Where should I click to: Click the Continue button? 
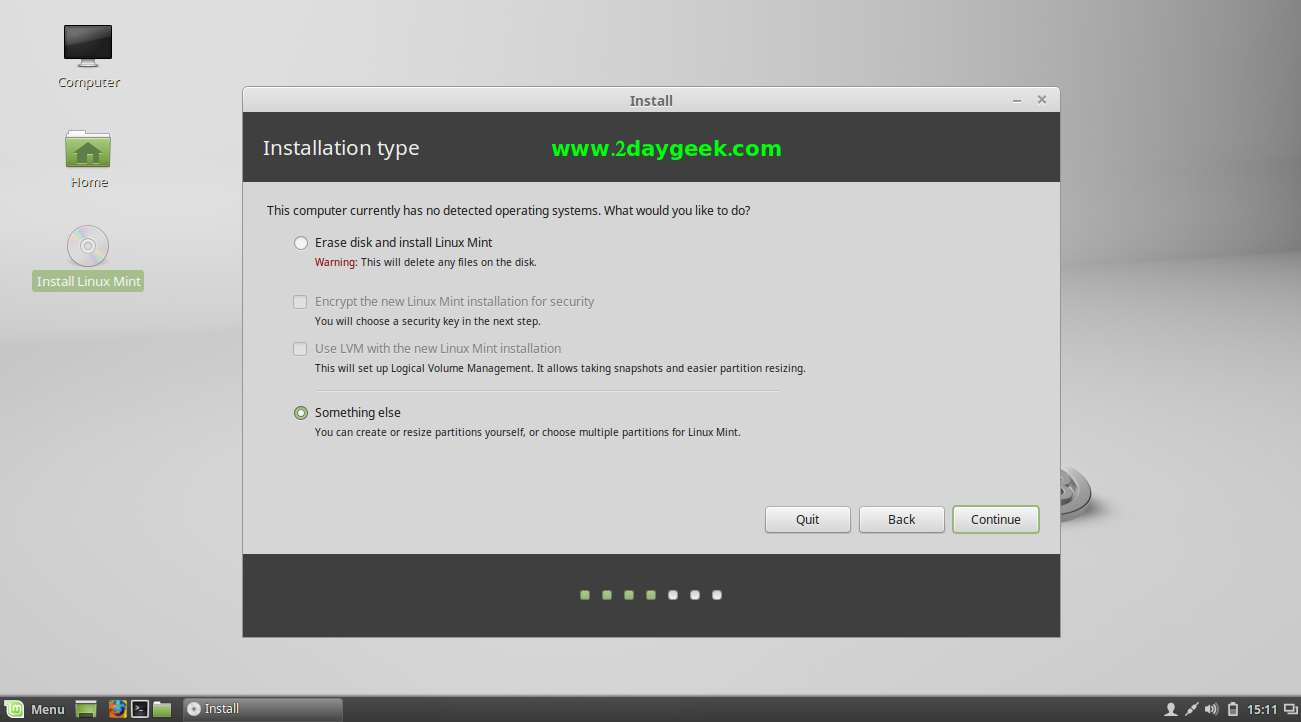996,520
